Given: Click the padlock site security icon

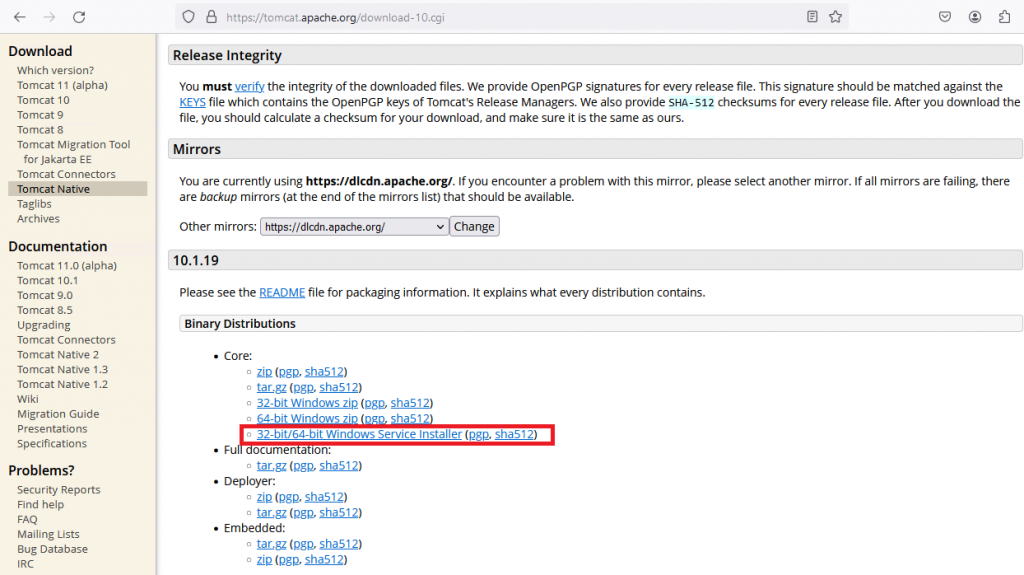Looking at the screenshot, I should tap(211, 17).
